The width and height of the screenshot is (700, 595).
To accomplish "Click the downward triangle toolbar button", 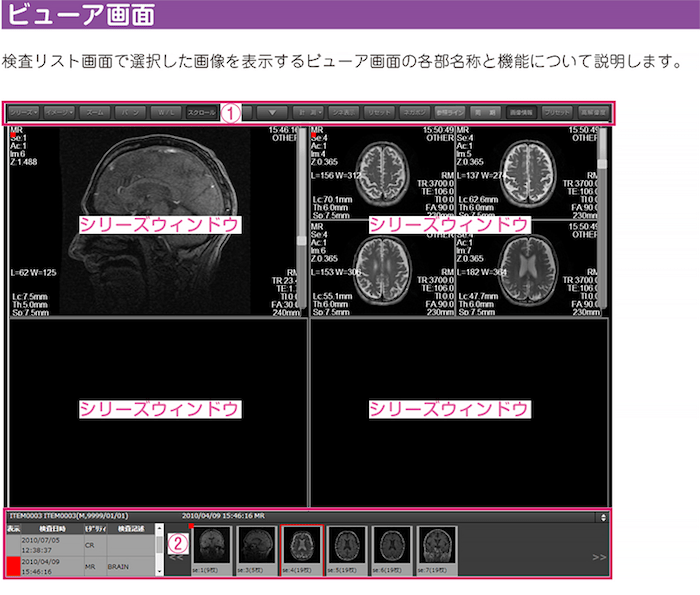I will pyautogui.click(x=272, y=113).
